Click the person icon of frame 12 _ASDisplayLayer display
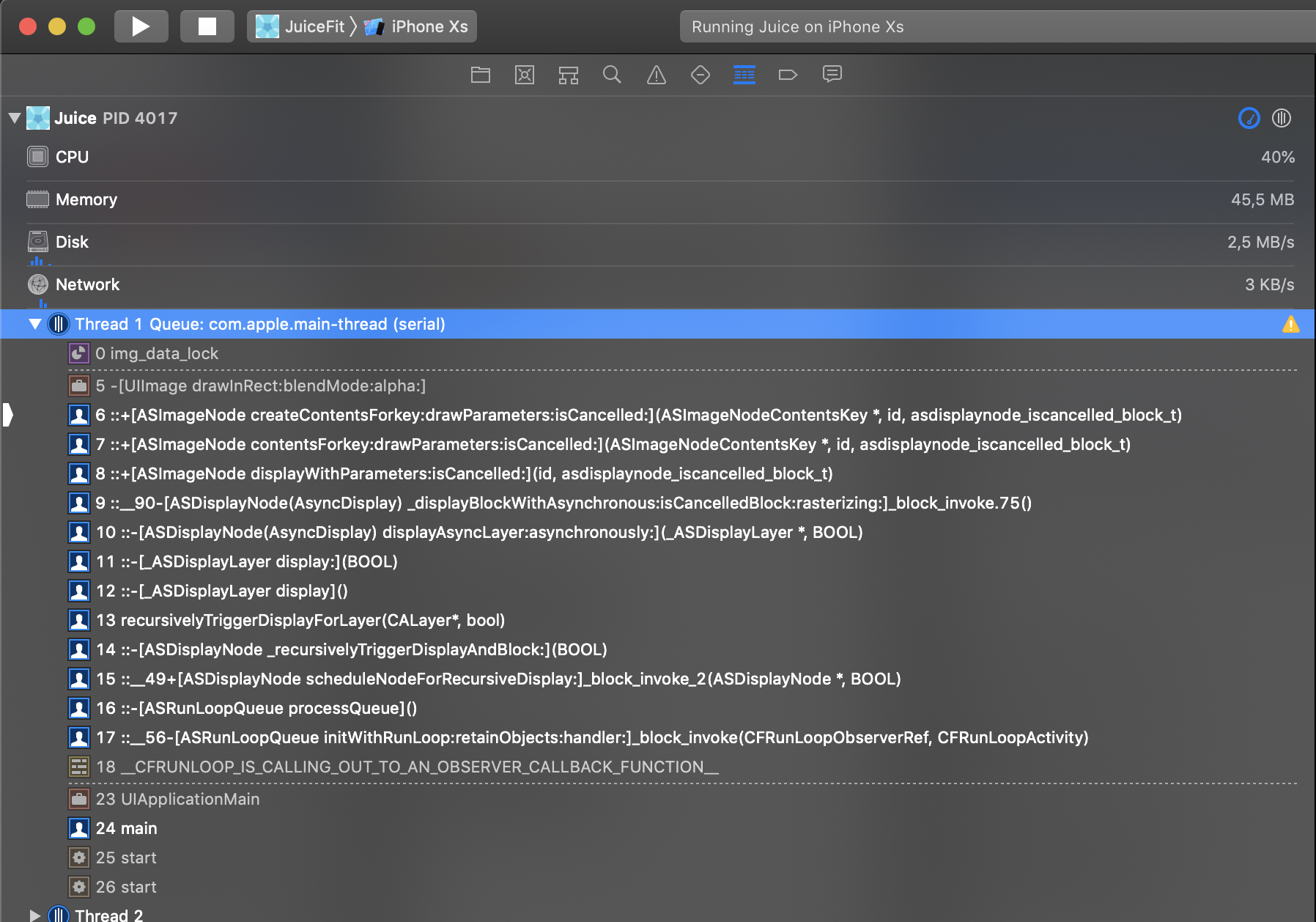Viewport: 1316px width, 922px height. coord(79,591)
